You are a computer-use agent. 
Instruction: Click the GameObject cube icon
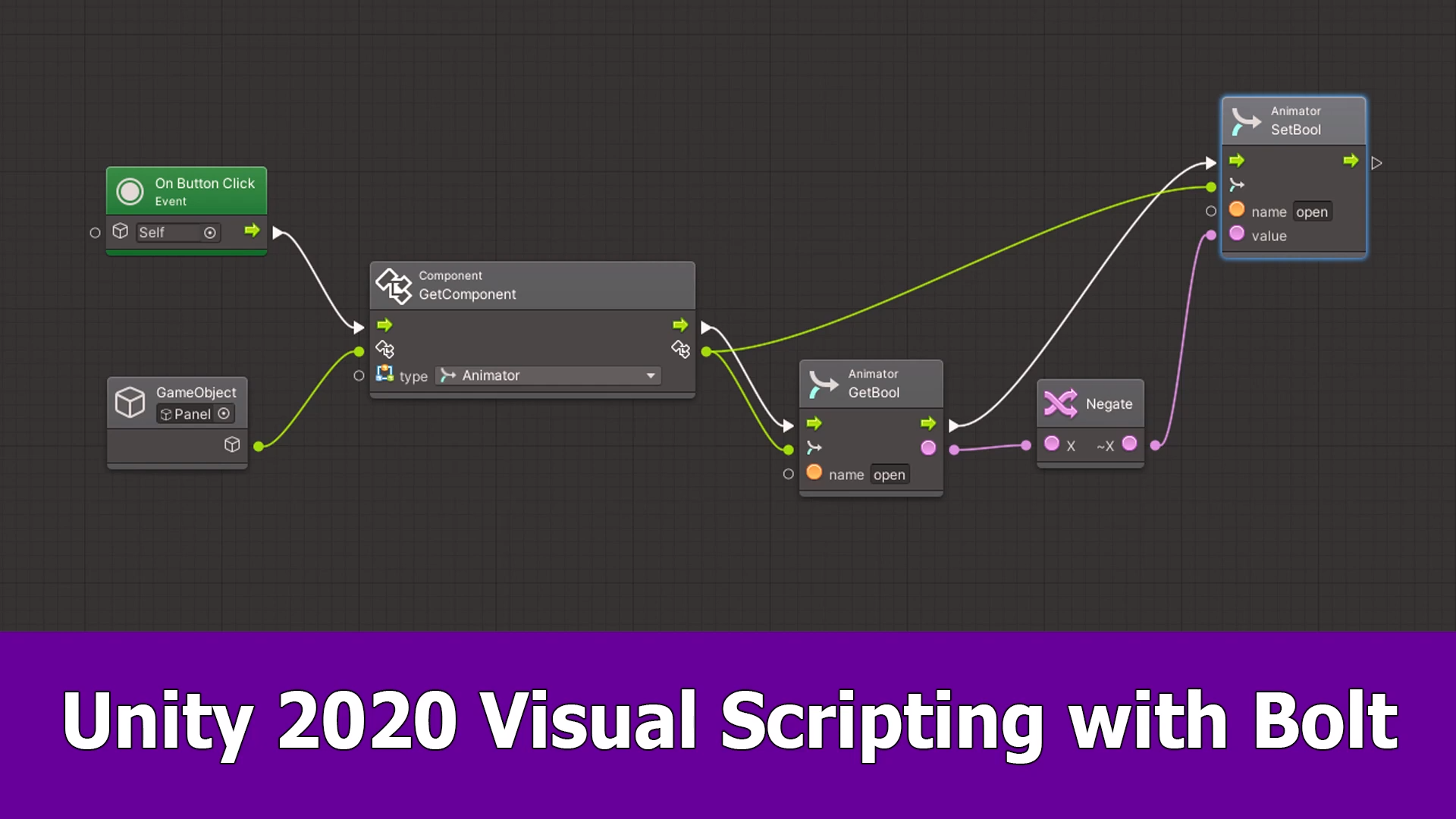click(x=130, y=402)
